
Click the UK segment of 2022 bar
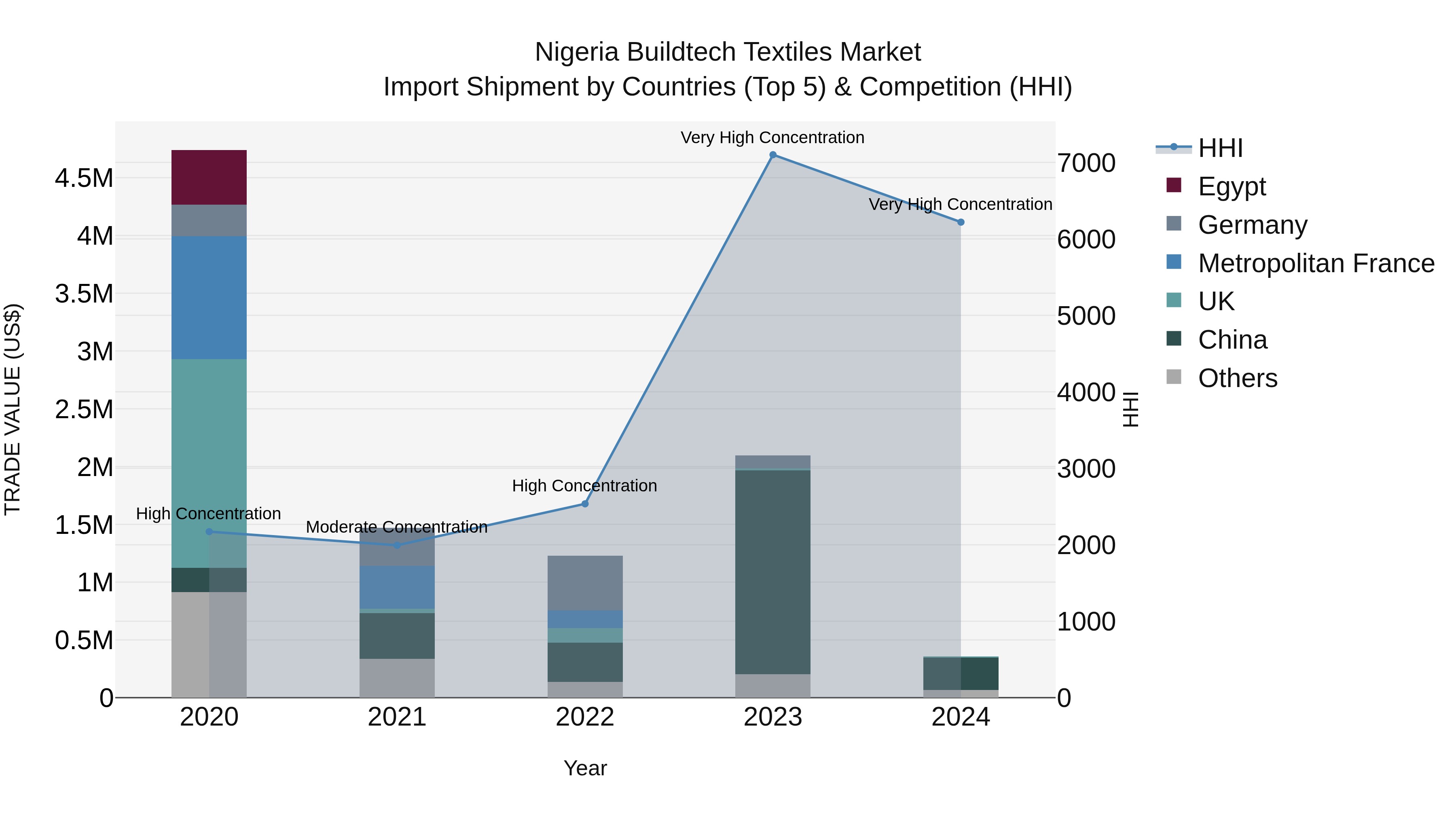coord(585,636)
